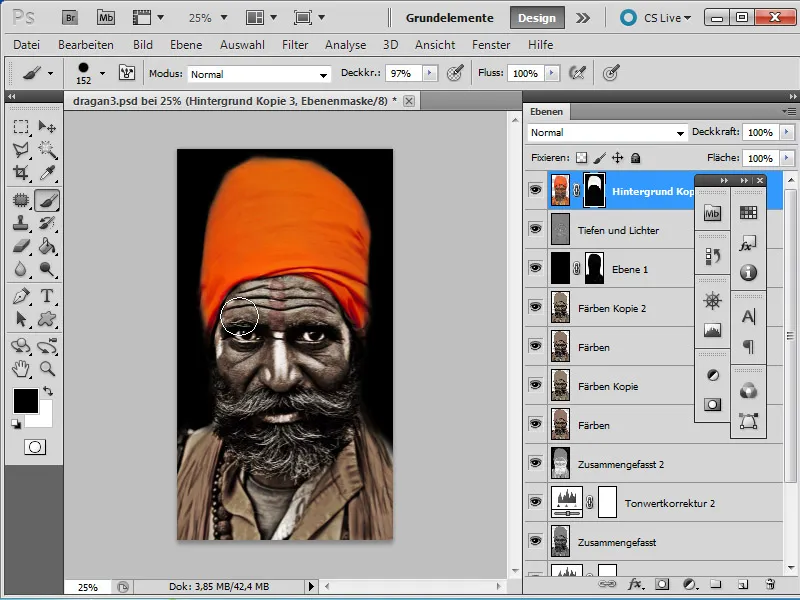Toggle visibility of the Hintergrund Kopie layer
This screenshot has height=600, width=800.
coord(535,190)
